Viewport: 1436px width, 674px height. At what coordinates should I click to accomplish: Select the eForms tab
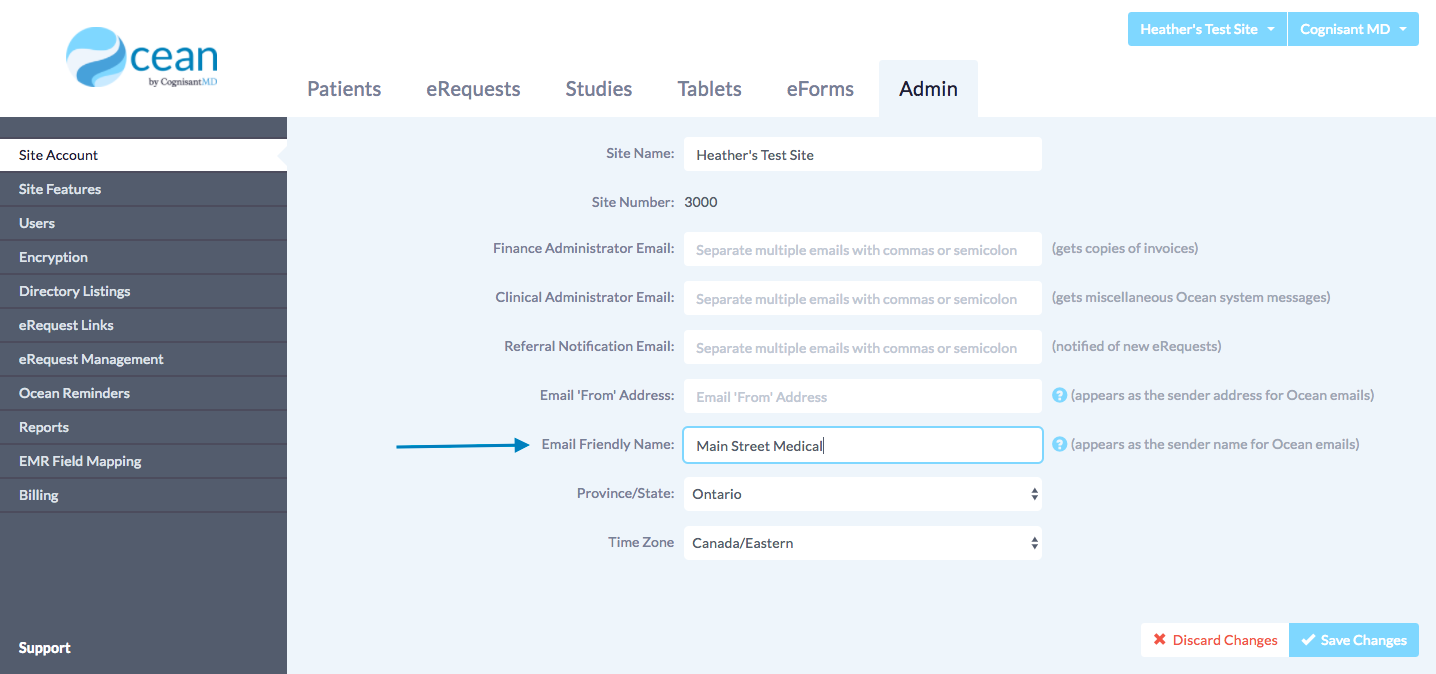click(820, 89)
